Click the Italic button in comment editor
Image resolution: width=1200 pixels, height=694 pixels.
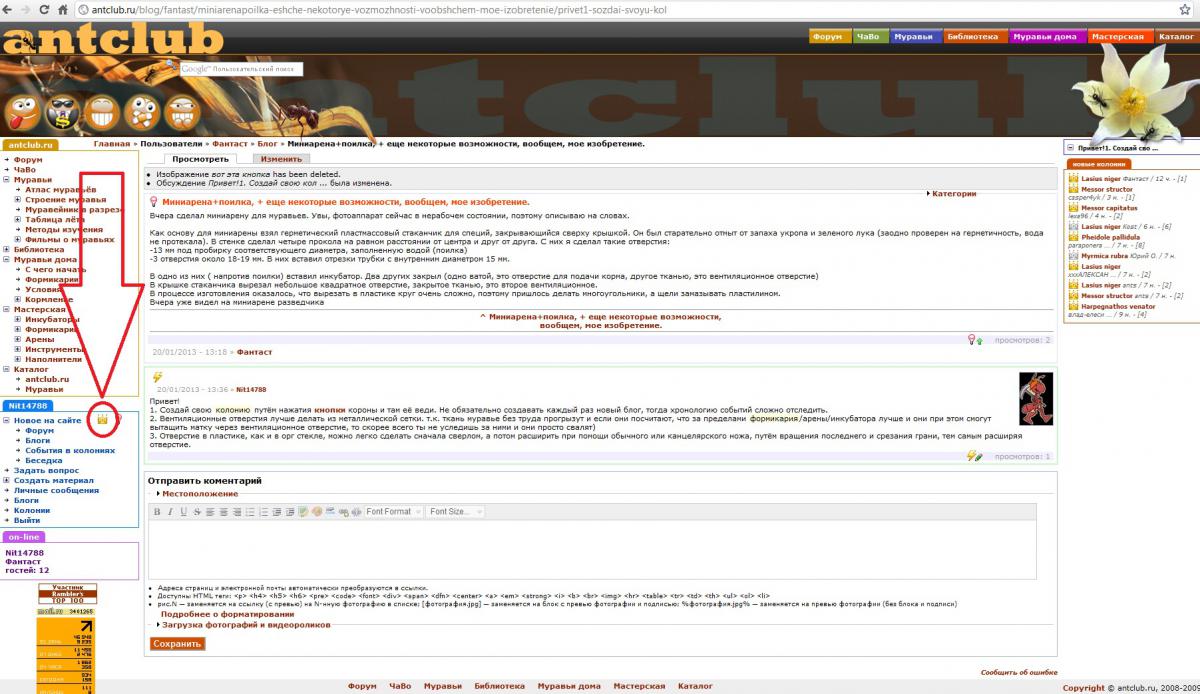point(170,512)
